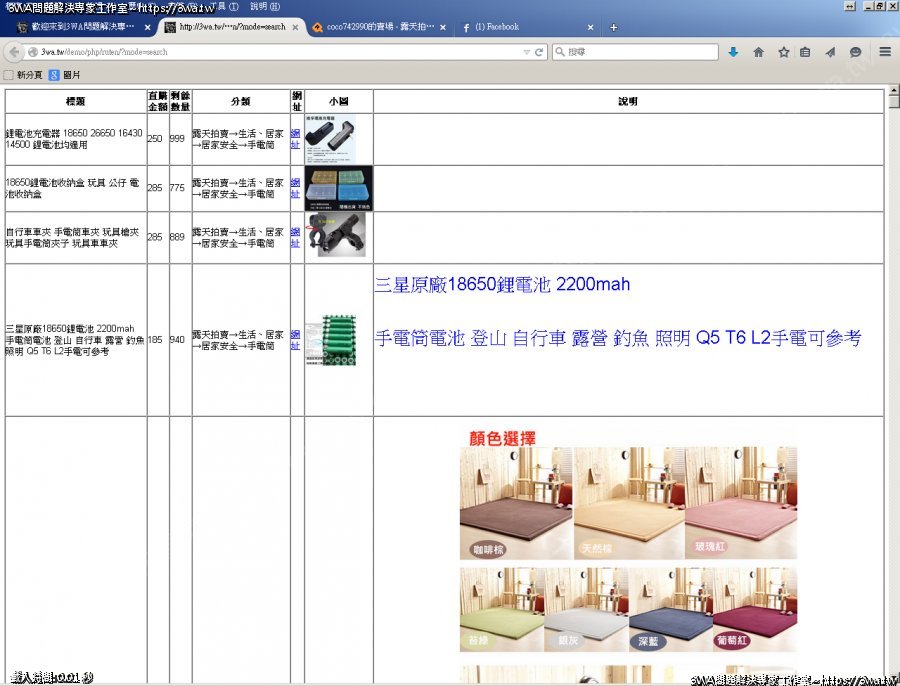Click the green 18650 battery thumbnail
The height and width of the screenshot is (686, 900).
pos(338,339)
